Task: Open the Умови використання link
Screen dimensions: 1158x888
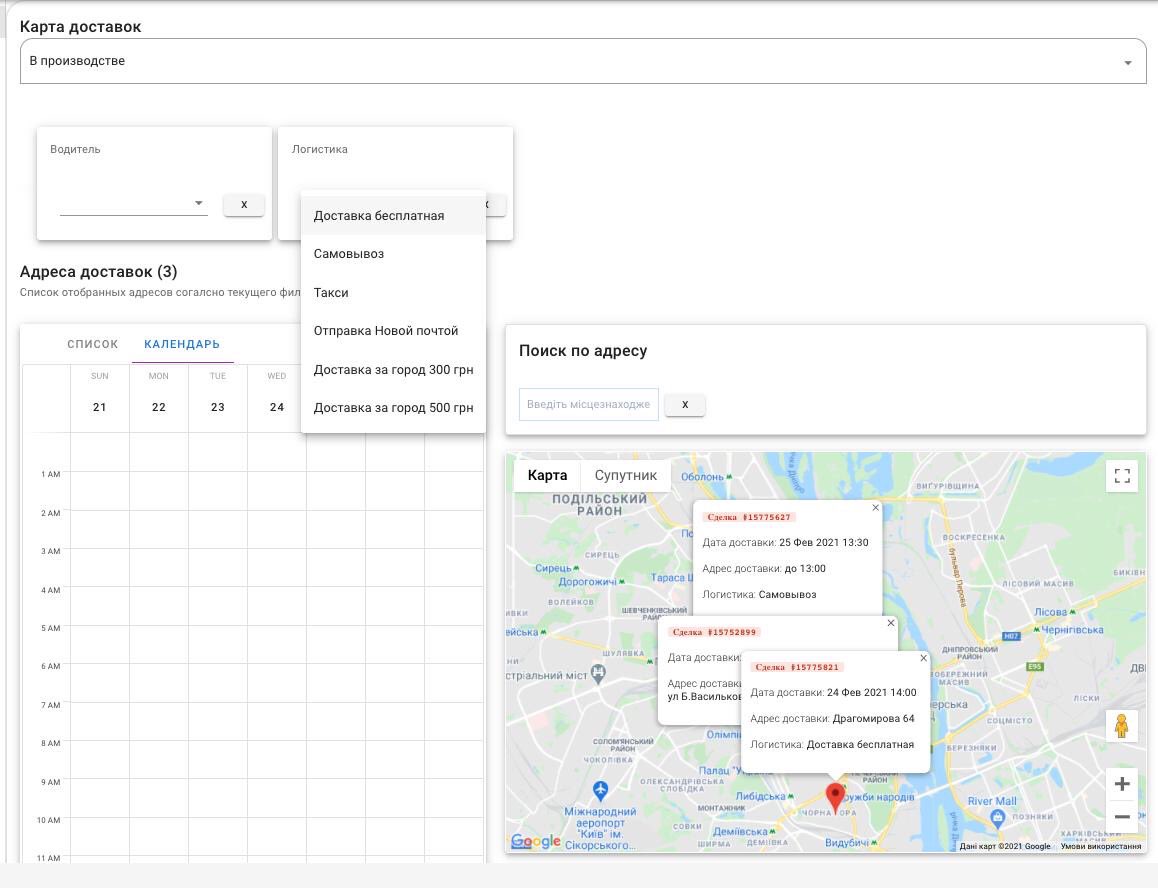Action: click(1100, 846)
